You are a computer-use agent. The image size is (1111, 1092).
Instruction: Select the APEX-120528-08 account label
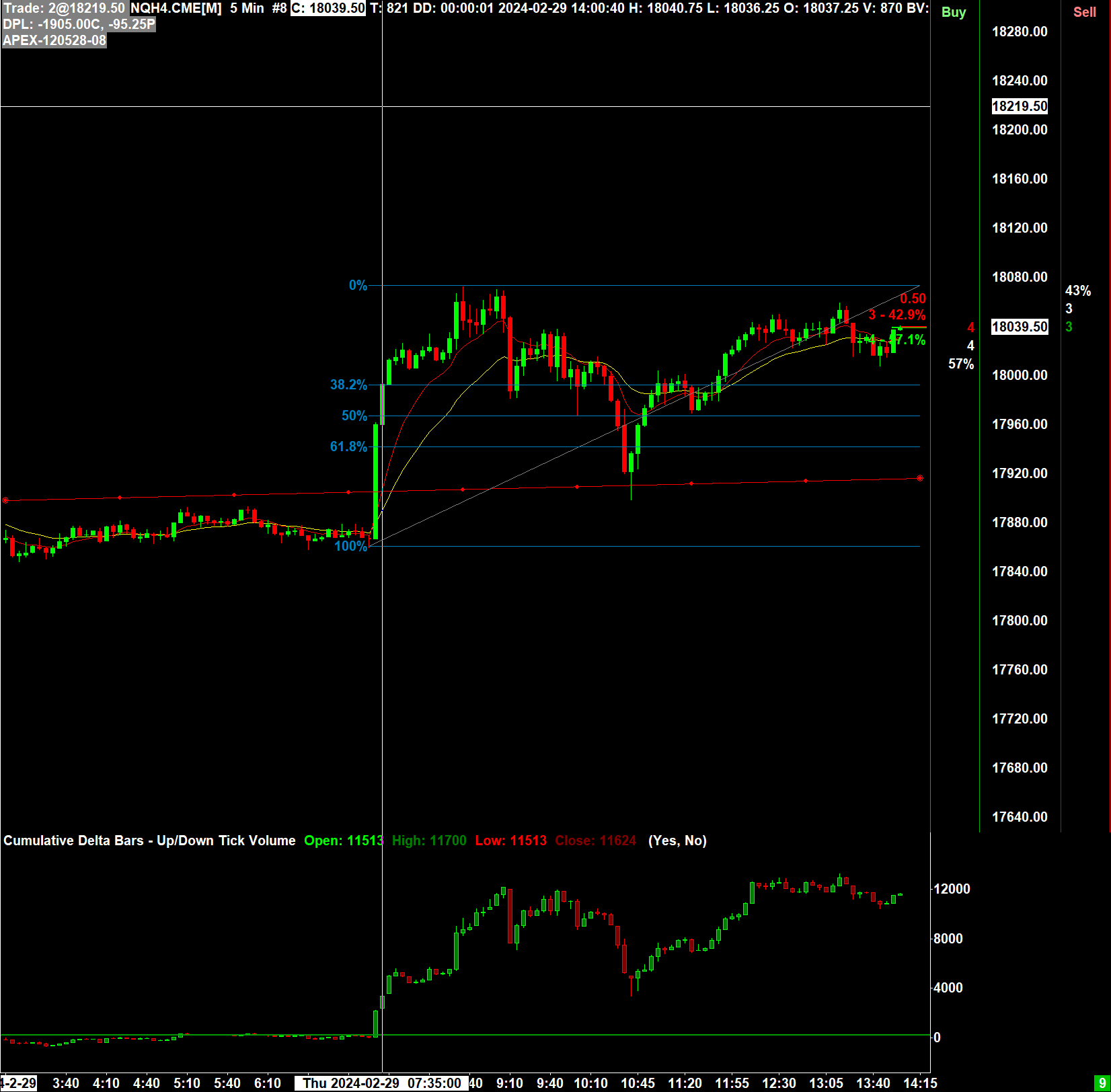(x=54, y=40)
